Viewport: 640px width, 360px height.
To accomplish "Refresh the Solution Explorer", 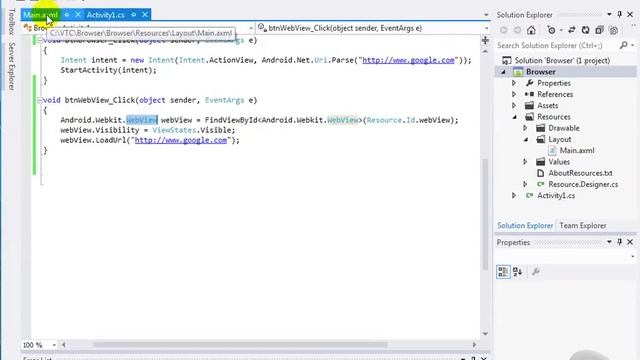I will [x=585, y=30].
